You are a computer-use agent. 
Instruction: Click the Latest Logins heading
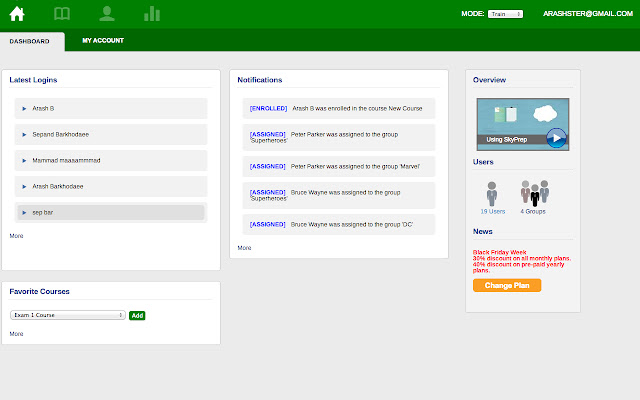(x=33, y=80)
